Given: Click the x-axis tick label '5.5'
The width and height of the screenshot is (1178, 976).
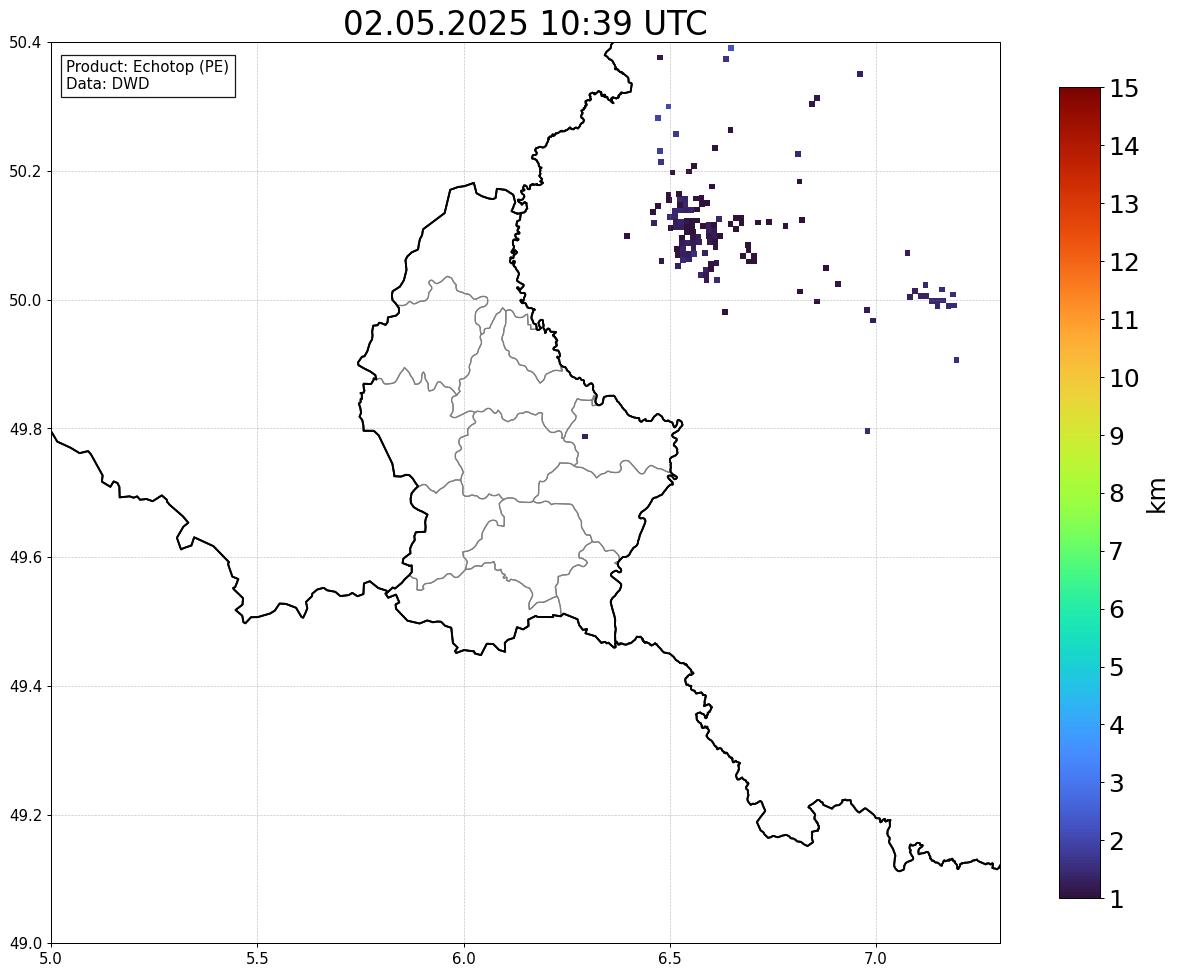Looking at the screenshot, I should click(x=258, y=959).
